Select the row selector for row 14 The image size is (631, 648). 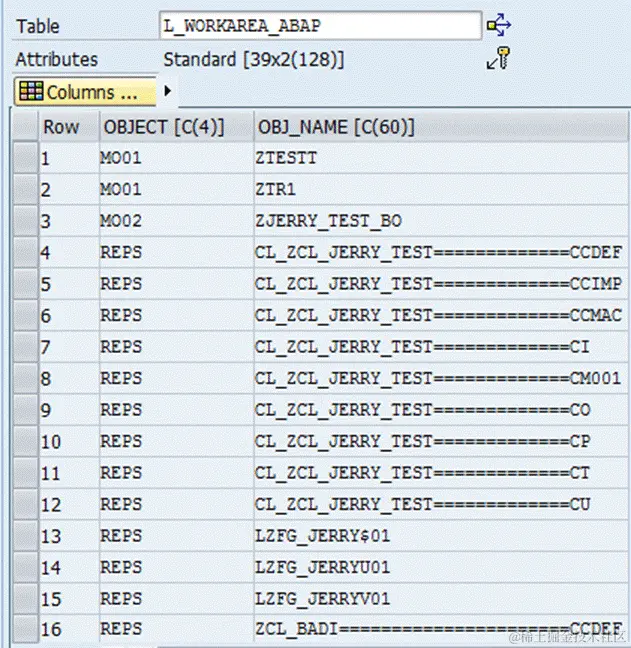26,567
